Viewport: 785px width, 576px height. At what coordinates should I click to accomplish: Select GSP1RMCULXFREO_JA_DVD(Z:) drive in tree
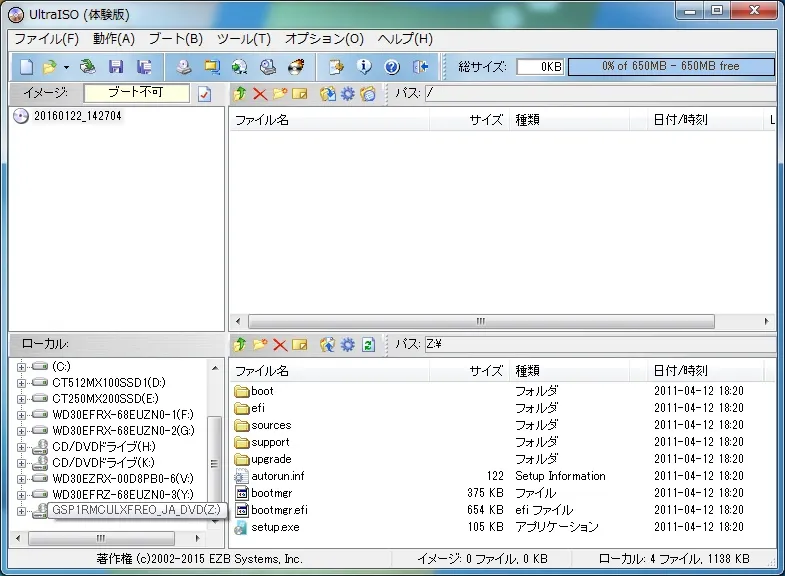tap(136, 510)
